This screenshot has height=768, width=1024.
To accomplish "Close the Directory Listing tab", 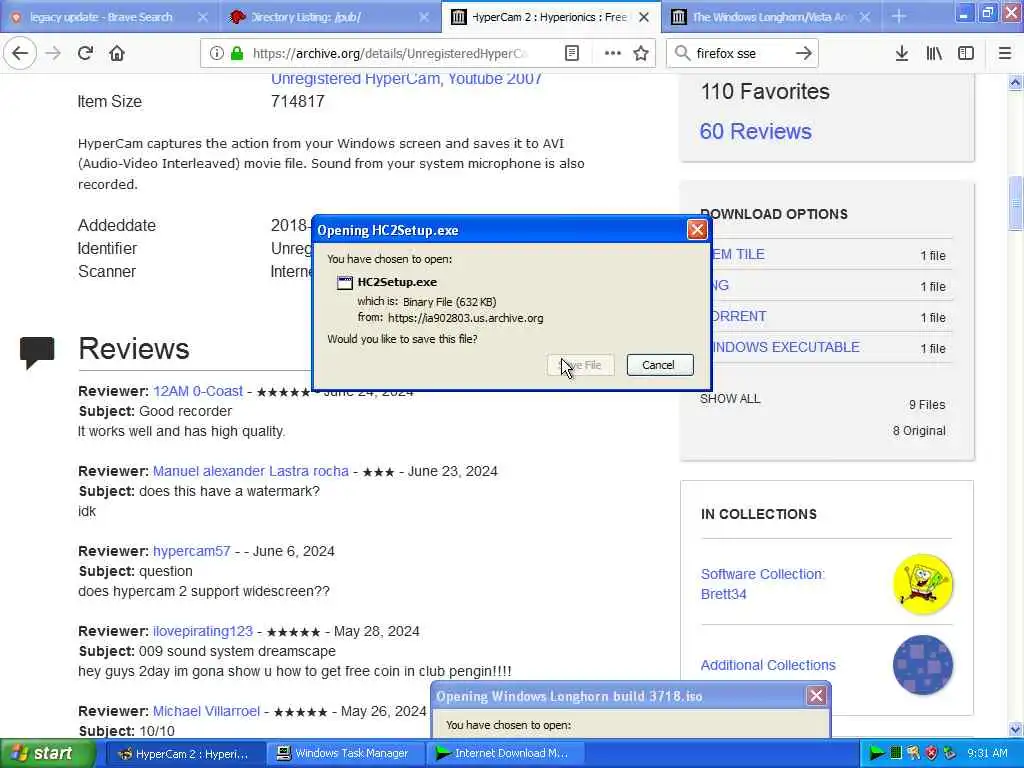I will 424,17.
